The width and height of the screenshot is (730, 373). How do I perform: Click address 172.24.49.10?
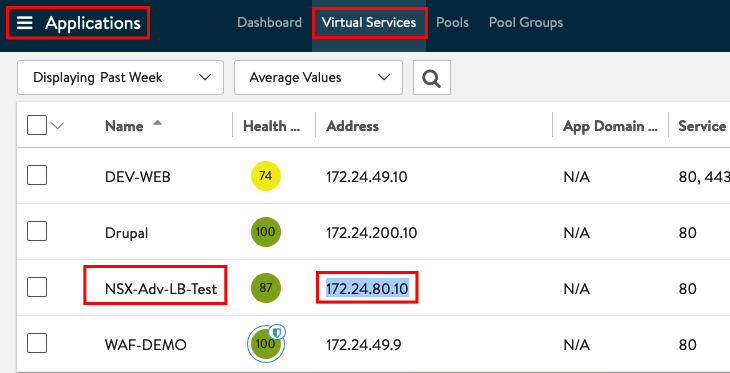(367, 177)
